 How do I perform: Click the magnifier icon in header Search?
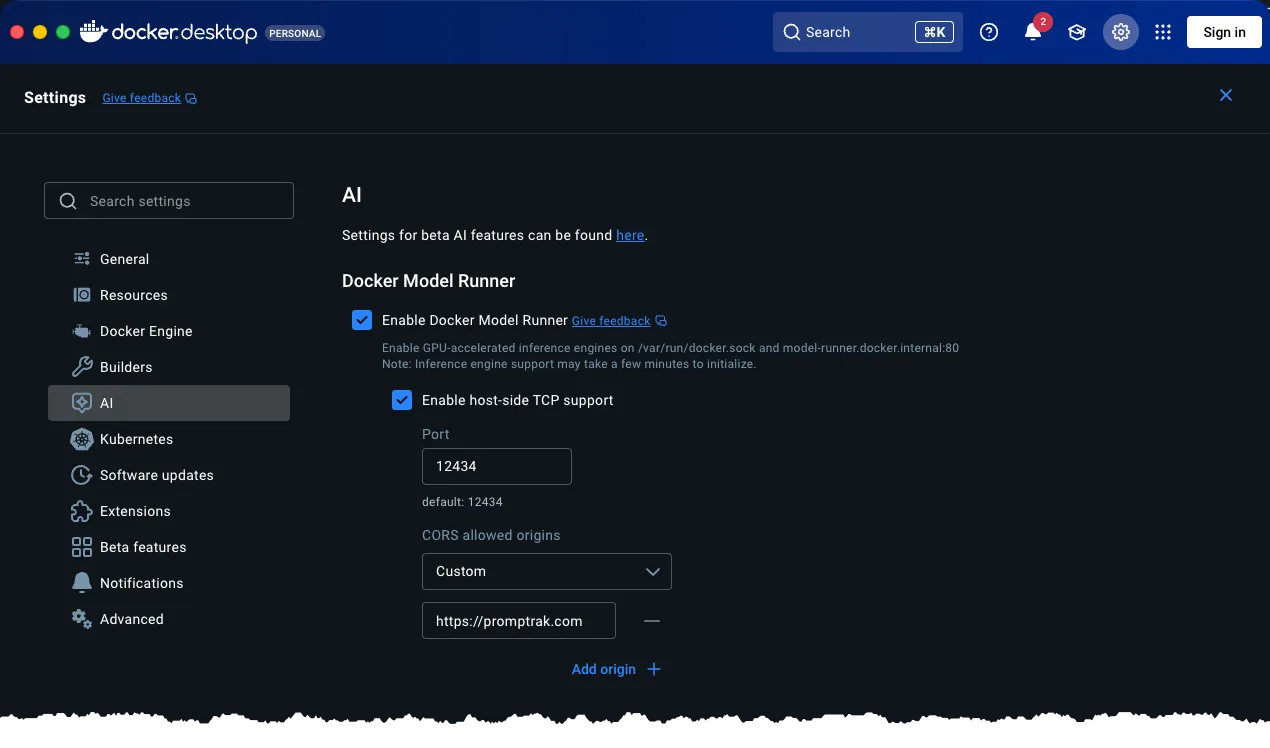[792, 32]
